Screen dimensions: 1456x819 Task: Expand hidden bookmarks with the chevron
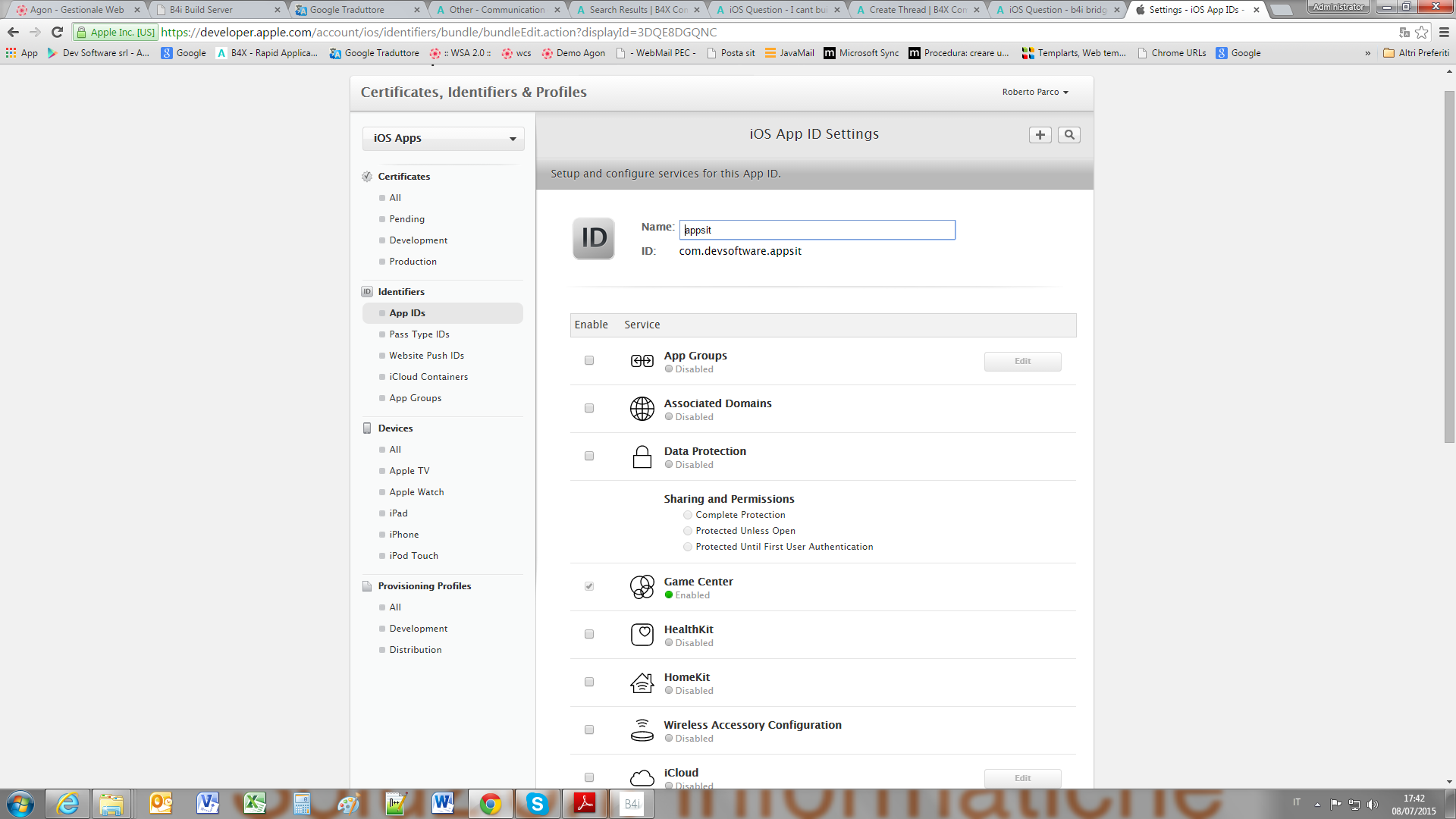pos(1367,53)
